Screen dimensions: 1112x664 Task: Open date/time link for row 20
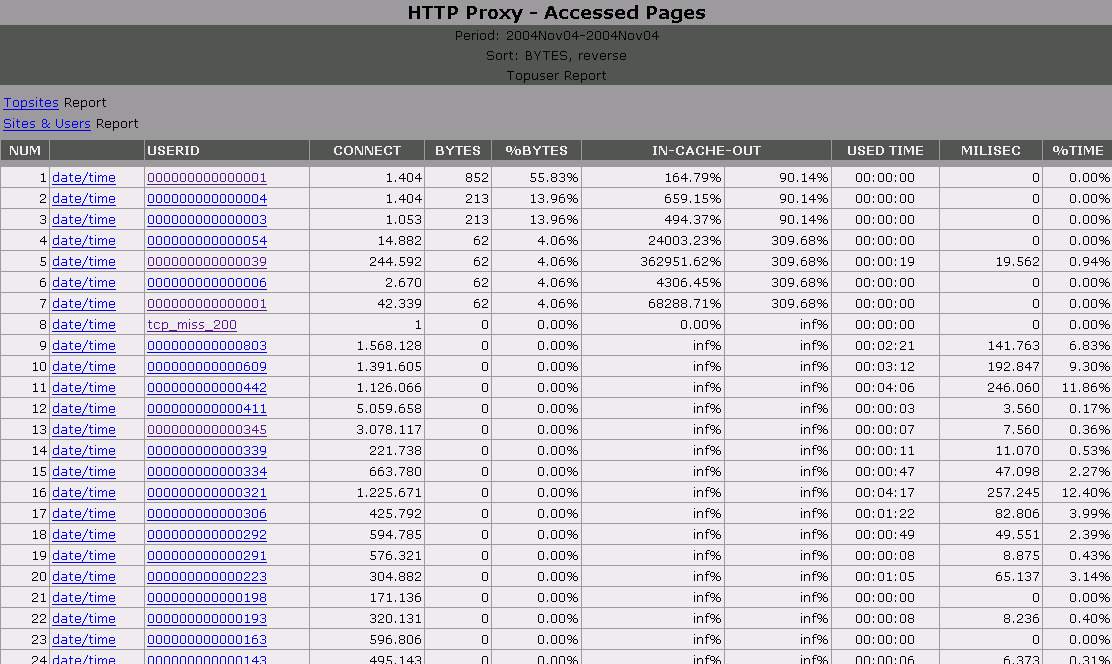pos(84,577)
